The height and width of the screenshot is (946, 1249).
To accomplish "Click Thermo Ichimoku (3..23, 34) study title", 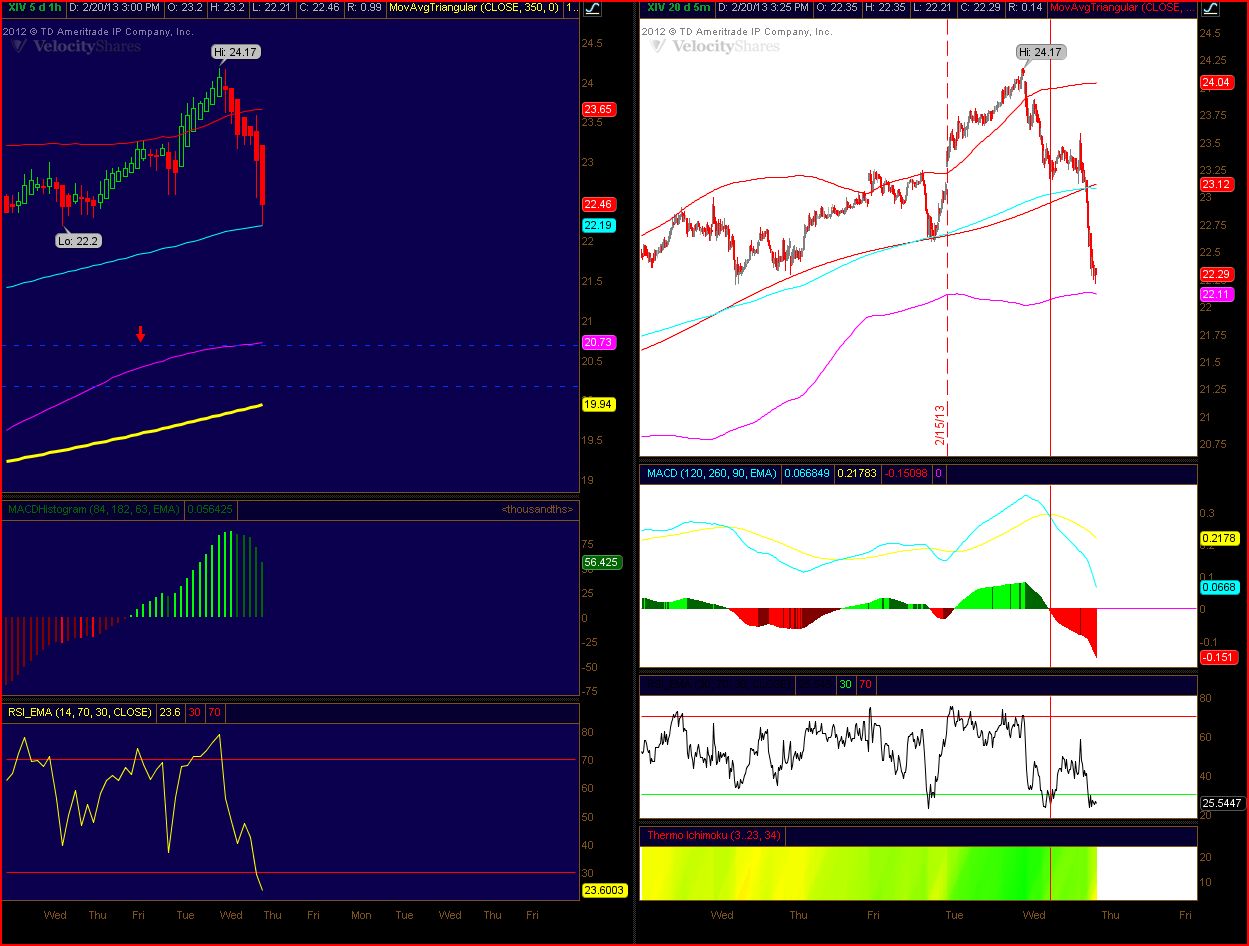I will [x=714, y=835].
